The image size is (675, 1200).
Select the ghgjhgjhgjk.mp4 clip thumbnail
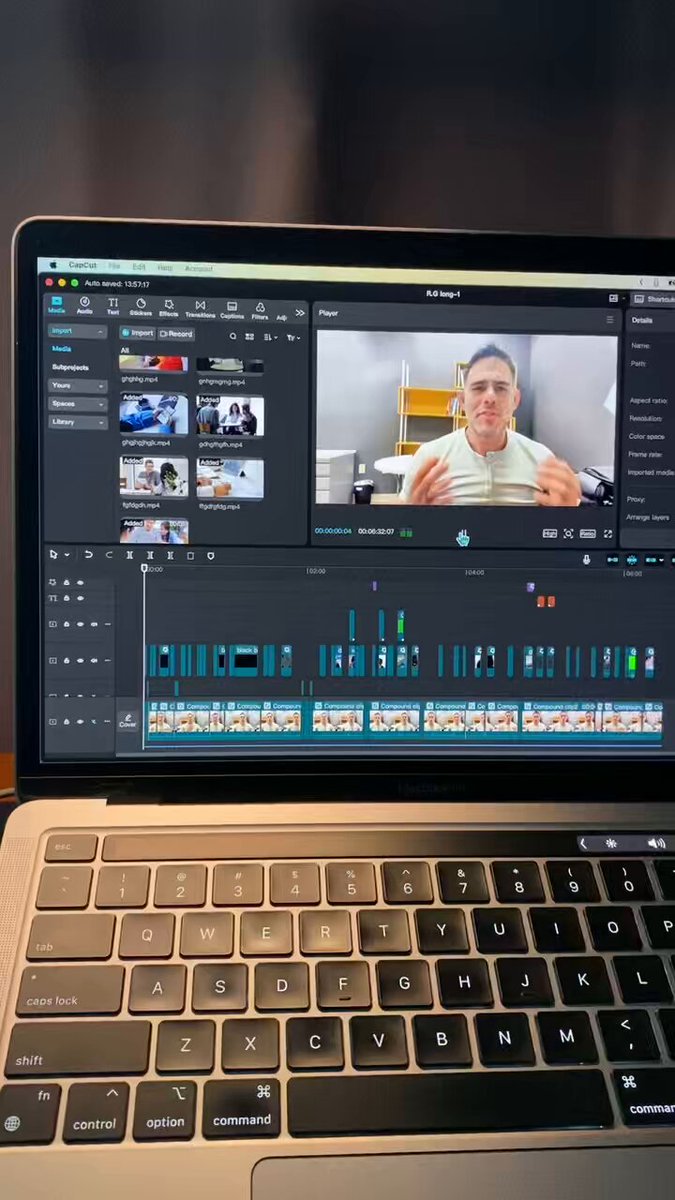[x=153, y=413]
